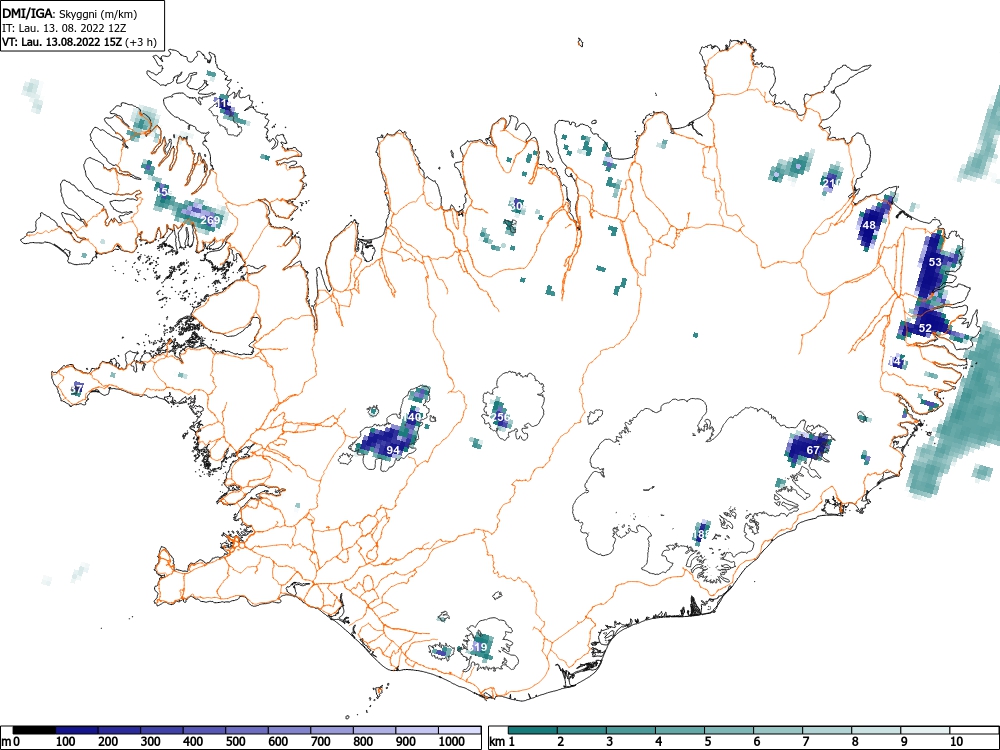The image size is (1000, 750).
Task: Select the 2–3 km legend color swatch
Action: (x=582, y=730)
